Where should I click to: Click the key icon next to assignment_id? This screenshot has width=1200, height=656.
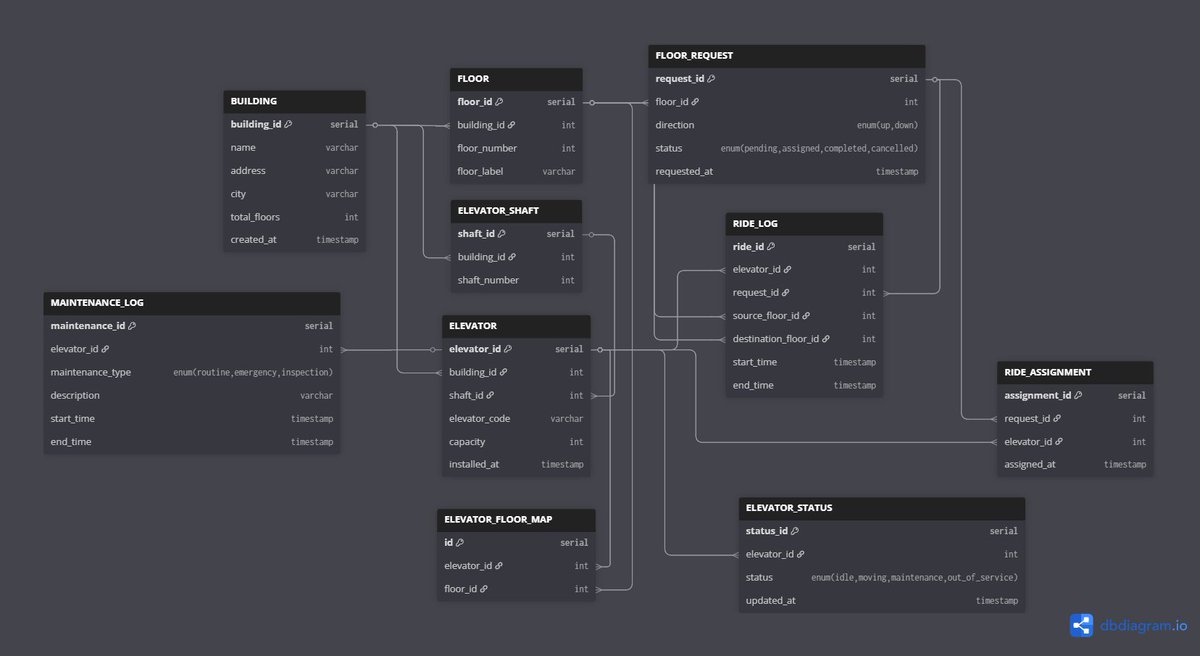coord(1078,396)
